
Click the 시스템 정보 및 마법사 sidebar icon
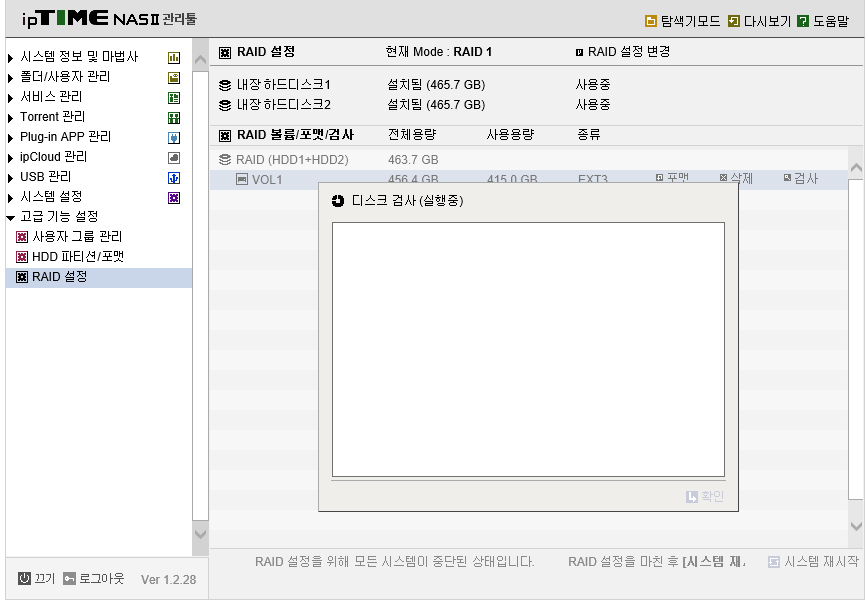(x=174, y=57)
